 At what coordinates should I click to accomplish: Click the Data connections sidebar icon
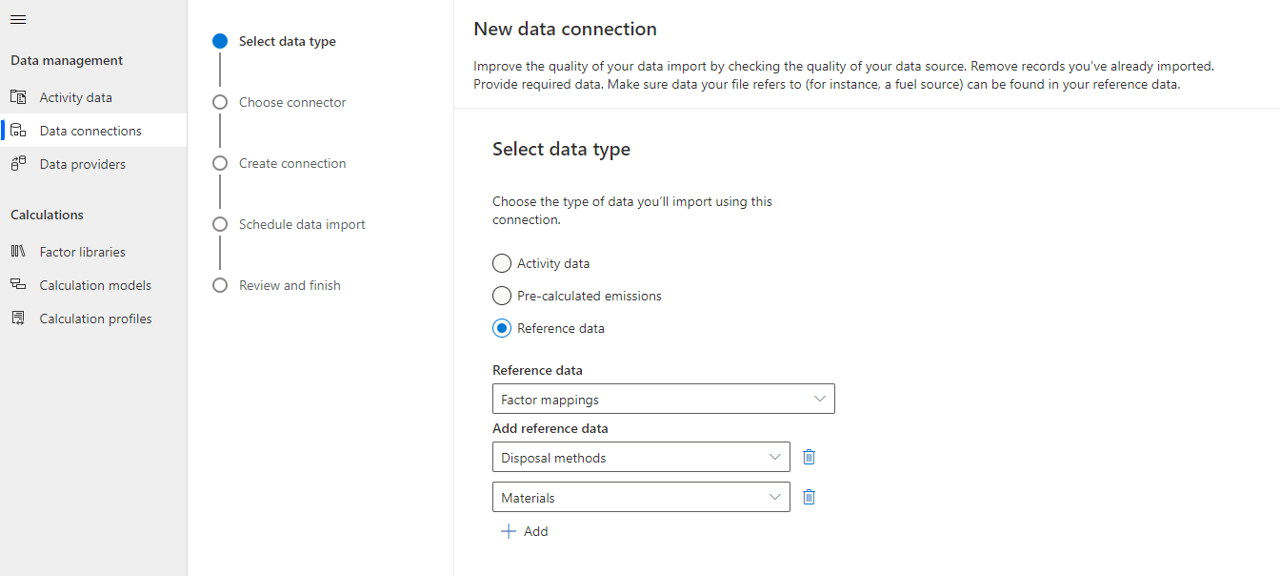(18, 131)
